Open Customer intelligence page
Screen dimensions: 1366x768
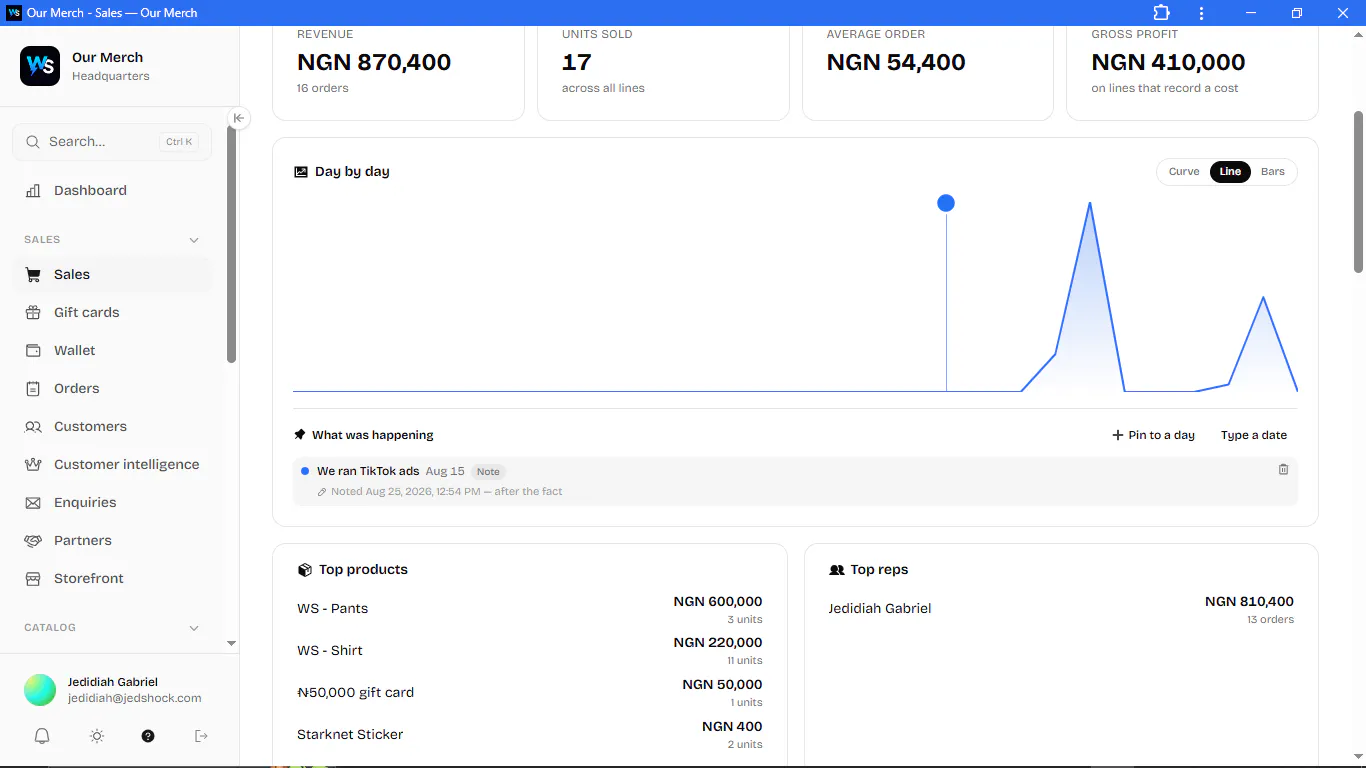(112, 465)
